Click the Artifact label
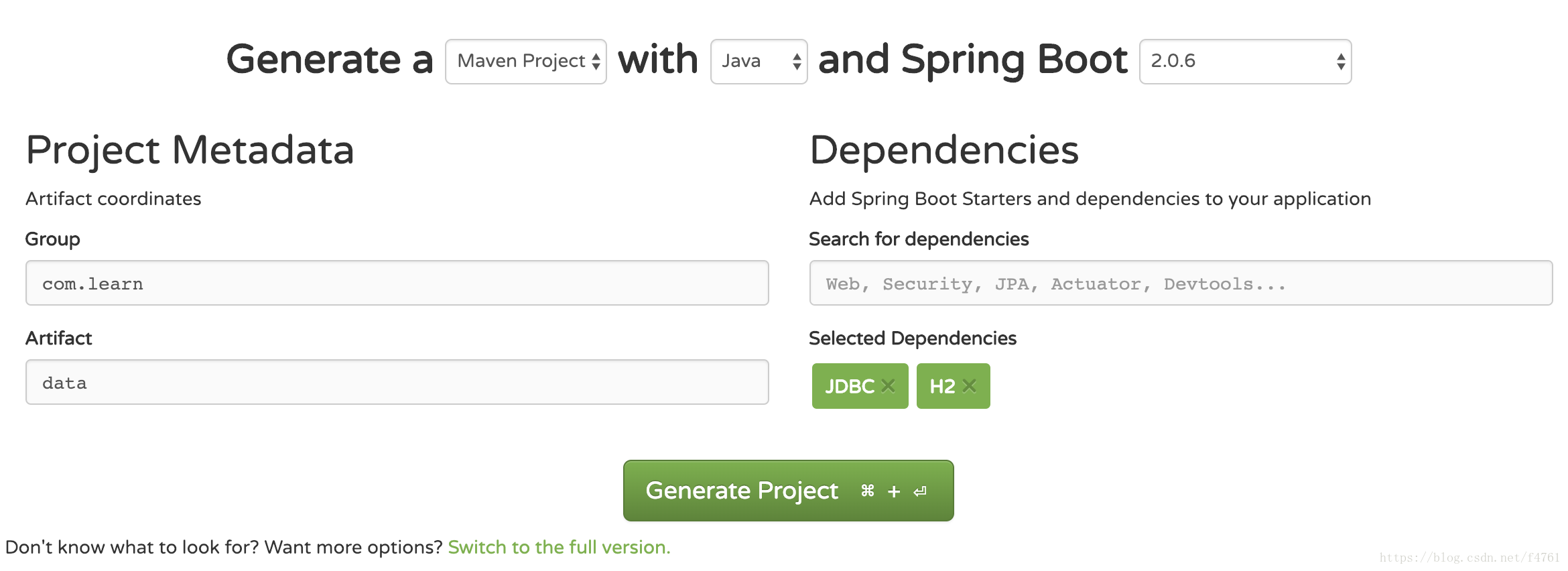Viewport: 1568px width, 571px height. point(59,338)
